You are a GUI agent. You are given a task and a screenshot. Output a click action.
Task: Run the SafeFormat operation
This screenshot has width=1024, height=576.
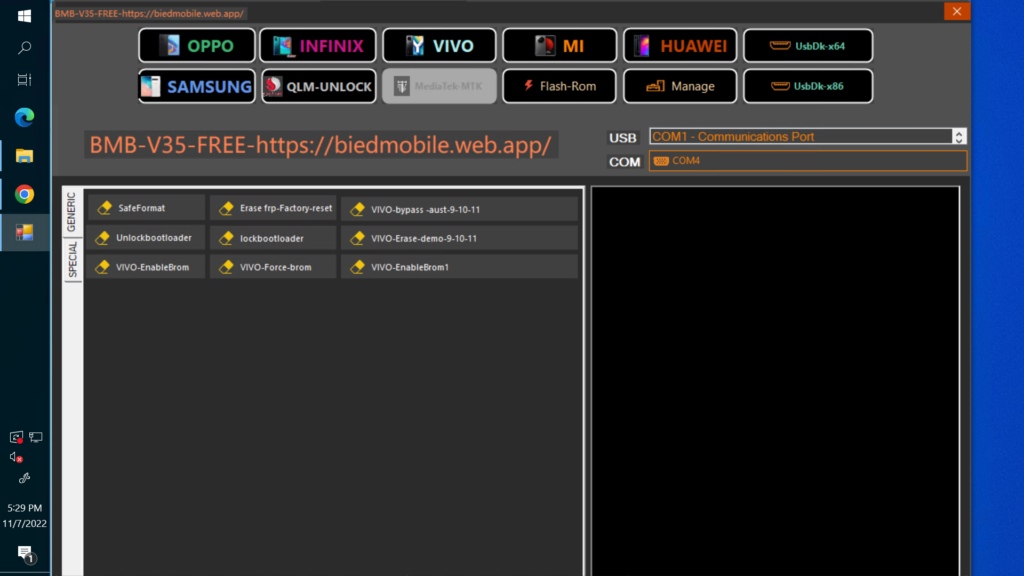[x=146, y=208]
